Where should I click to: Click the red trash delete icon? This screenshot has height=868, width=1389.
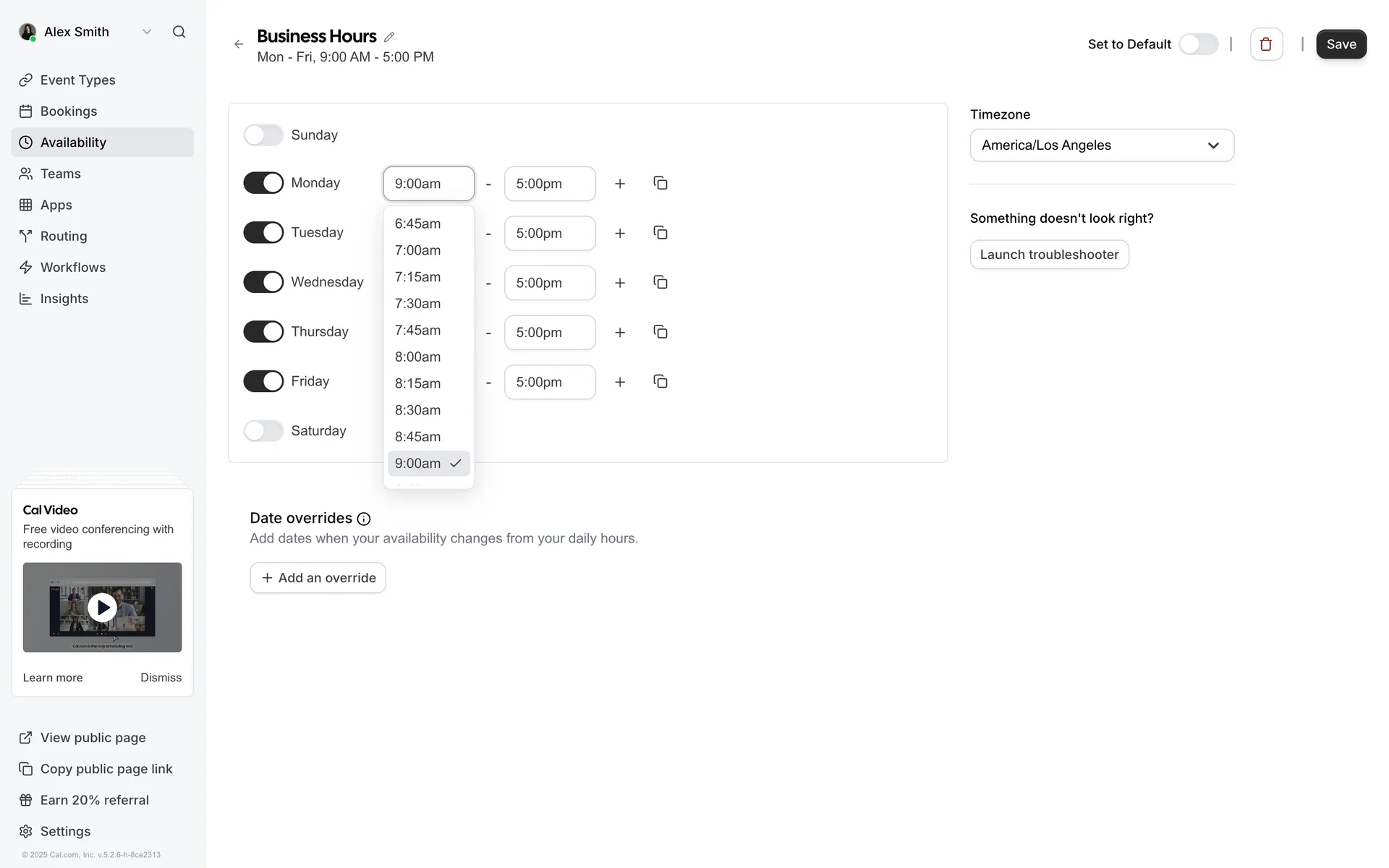1265,44
